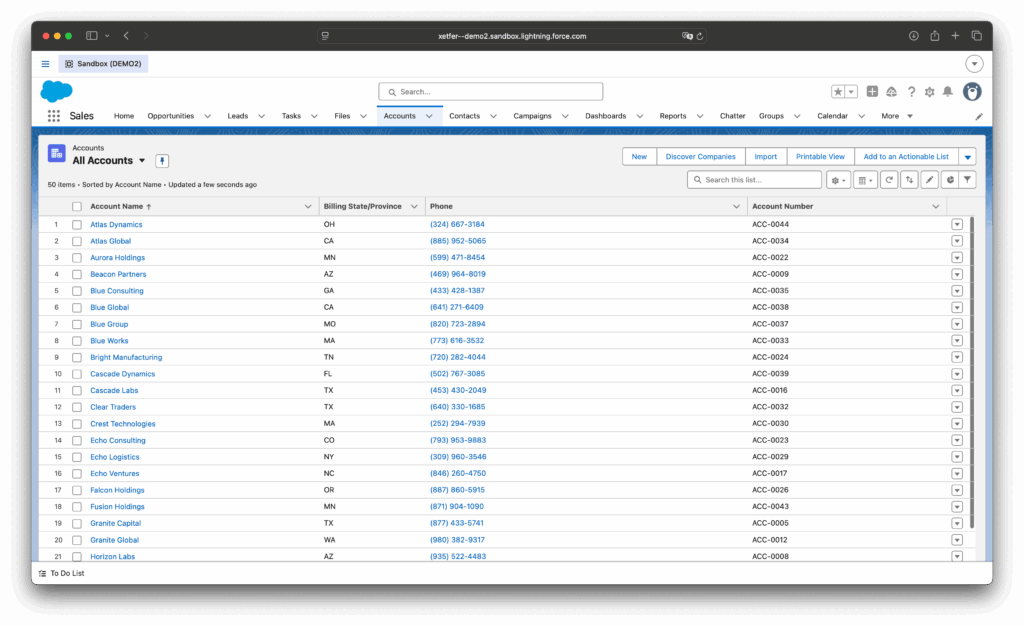Open the App Launcher grid icon
The width and height of the screenshot is (1024, 626).
tap(54, 116)
